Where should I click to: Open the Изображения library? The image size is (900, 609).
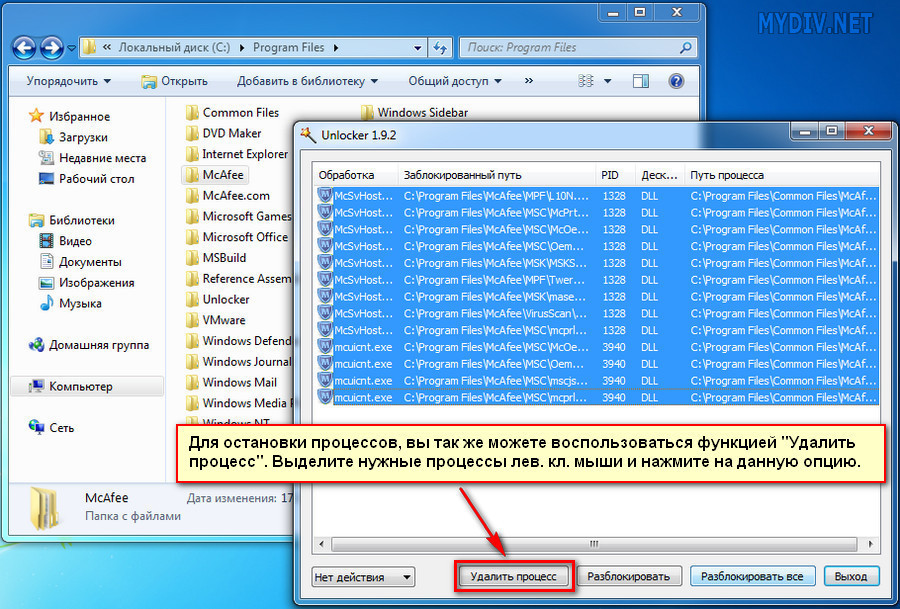tap(87, 282)
